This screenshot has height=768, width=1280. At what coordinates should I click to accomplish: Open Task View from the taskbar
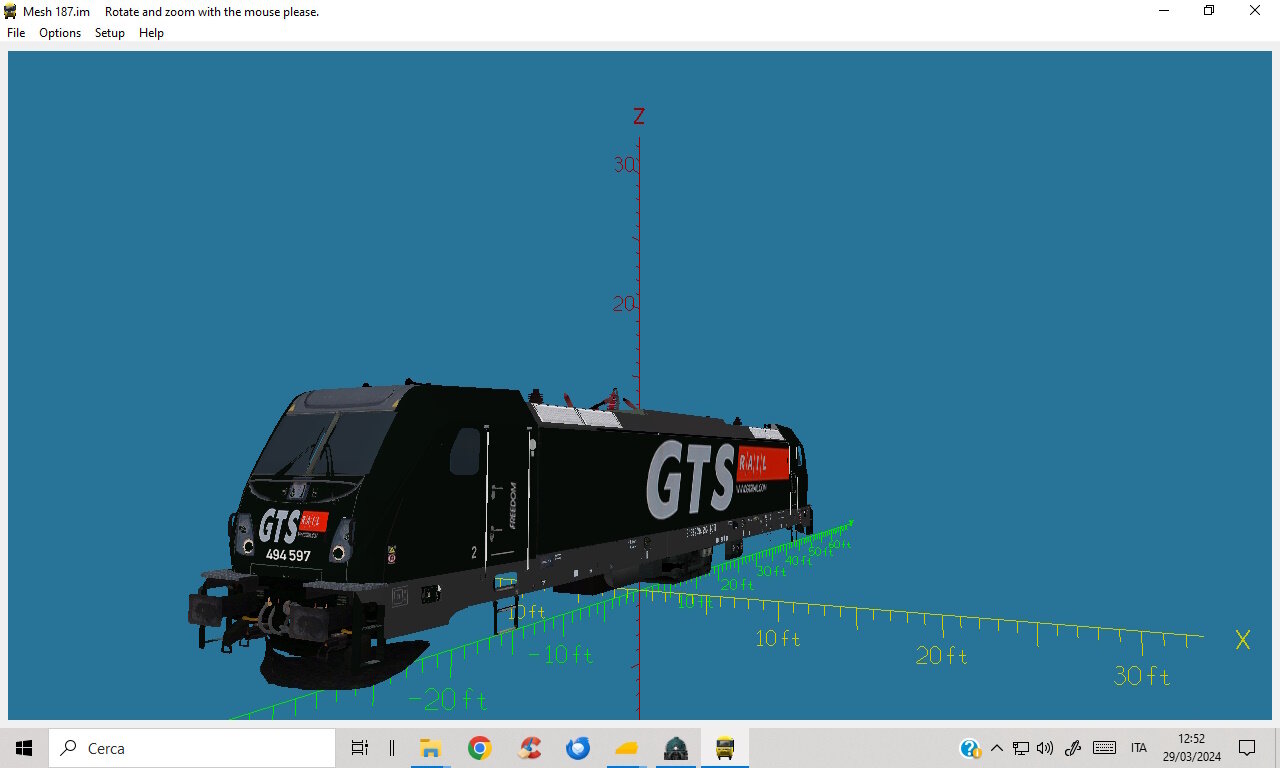[x=360, y=748]
